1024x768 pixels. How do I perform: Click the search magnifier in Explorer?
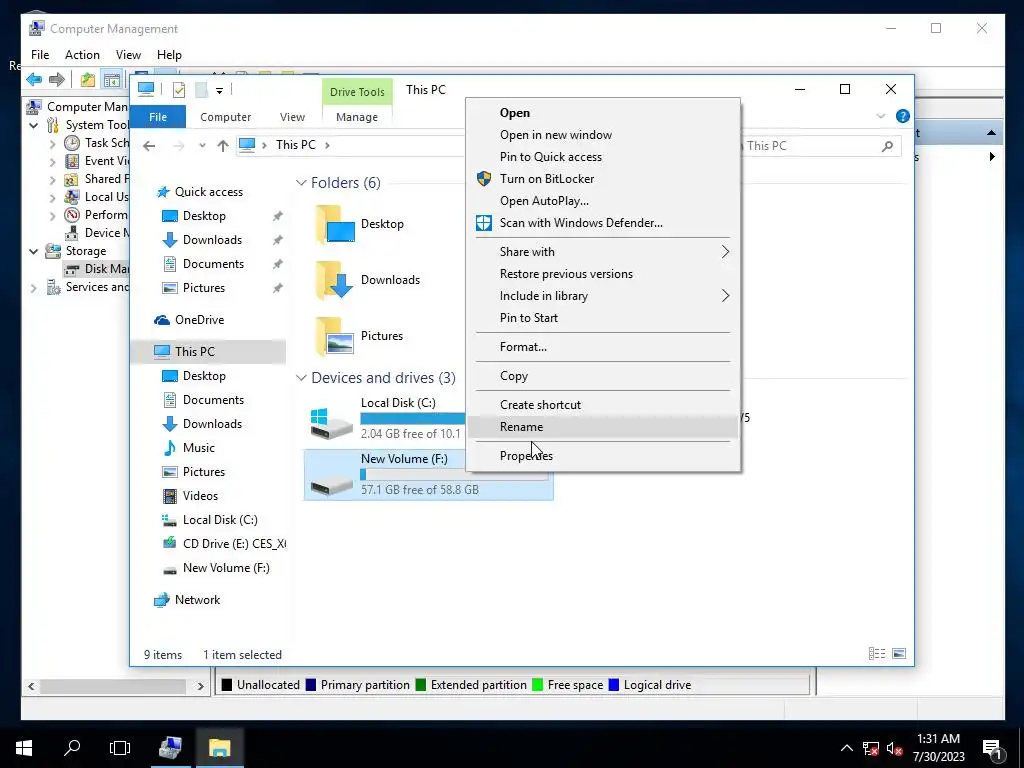click(887, 146)
